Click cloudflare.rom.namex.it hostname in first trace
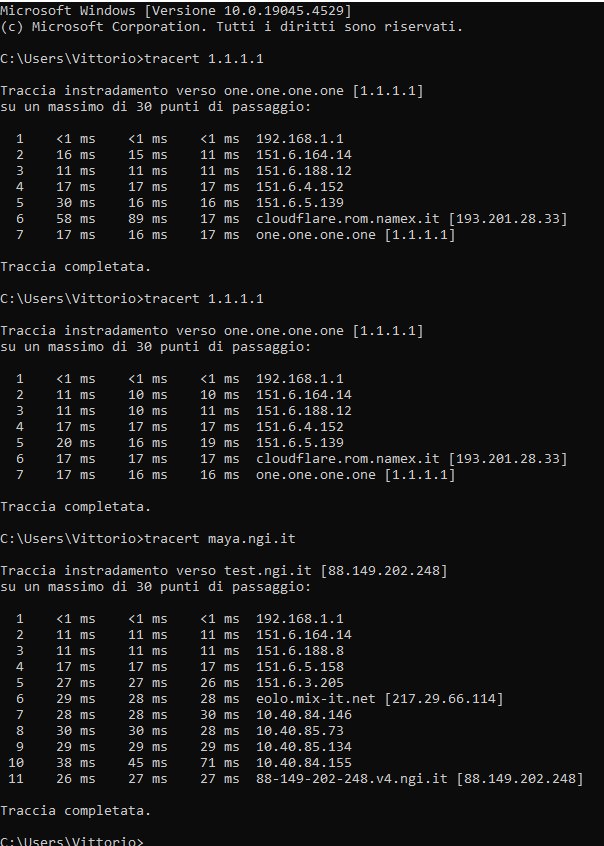Screen dimensions: 604x846 point(348,219)
